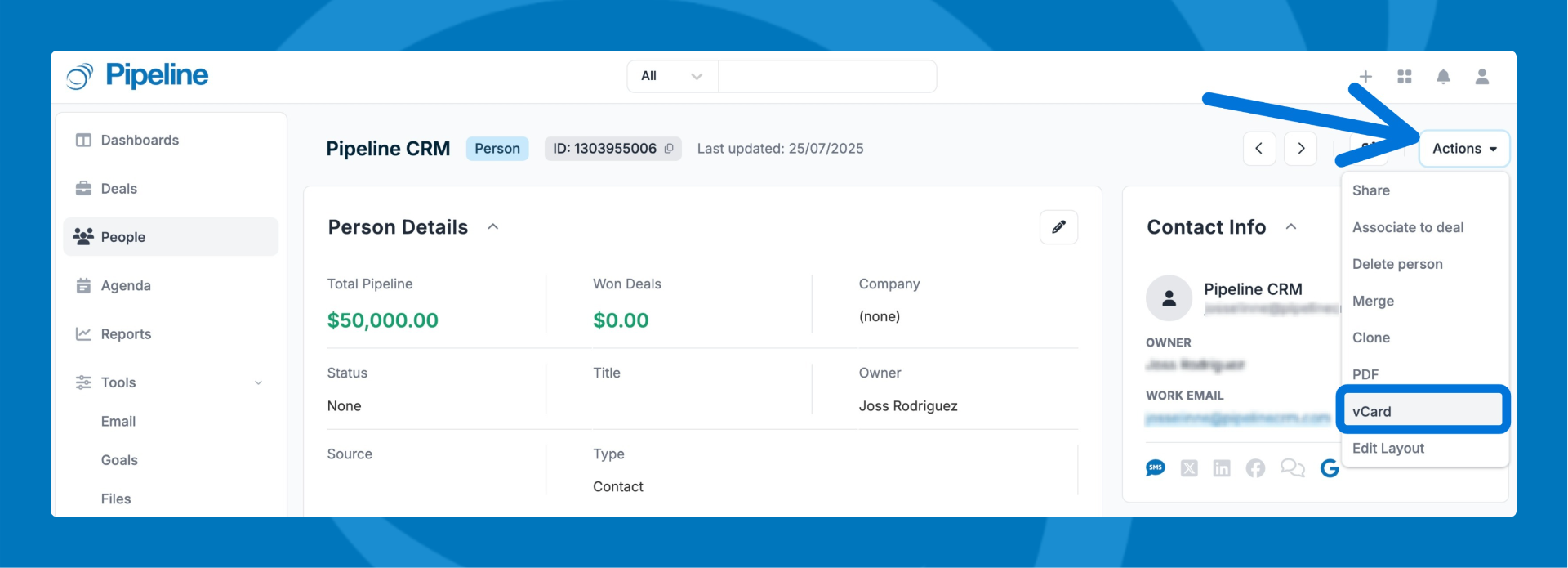This screenshot has width=1568, height=568.
Task: Click the Pipeline logo
Action: click(x=137, y=75)
